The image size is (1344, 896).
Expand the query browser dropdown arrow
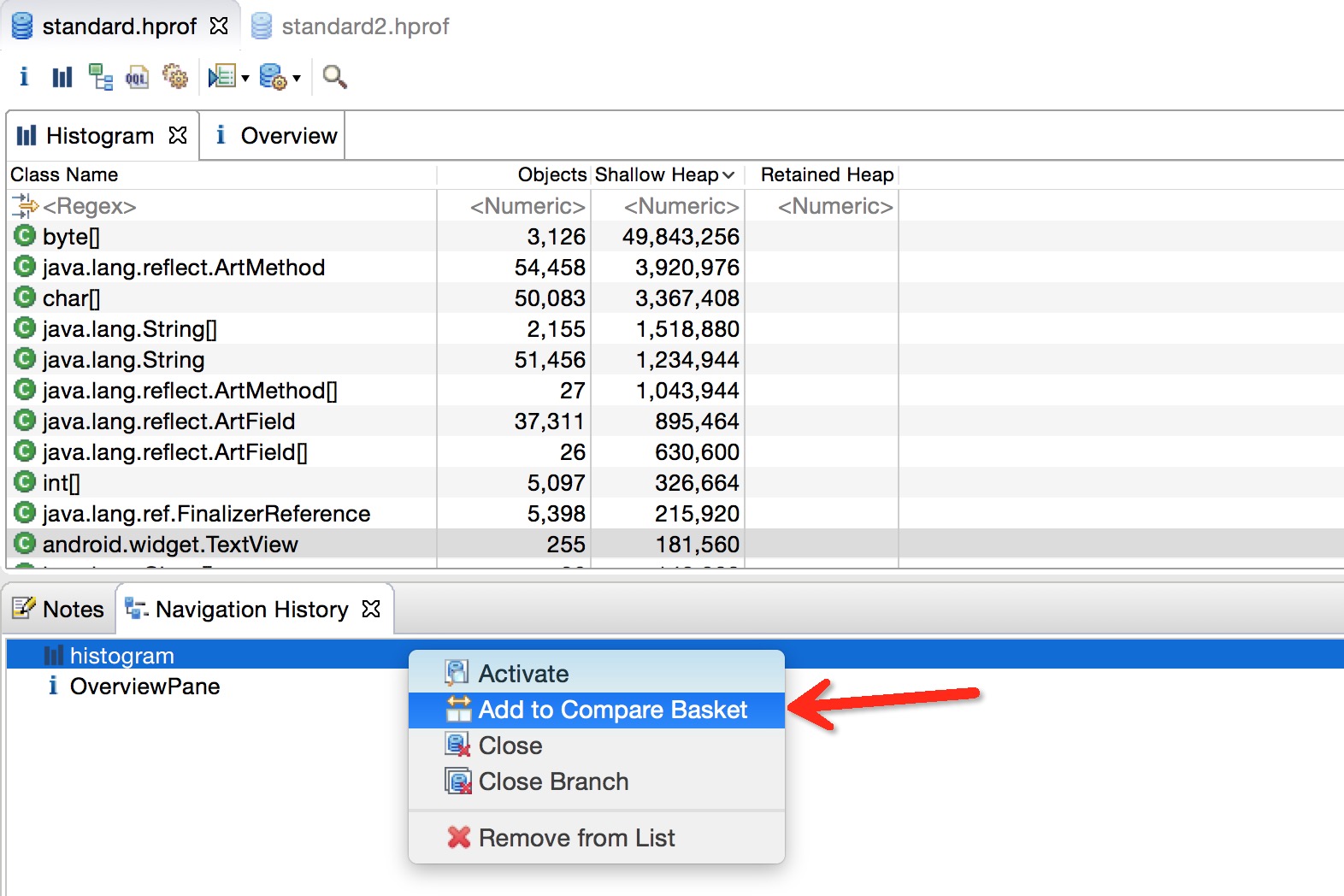(x=297, y=79)
